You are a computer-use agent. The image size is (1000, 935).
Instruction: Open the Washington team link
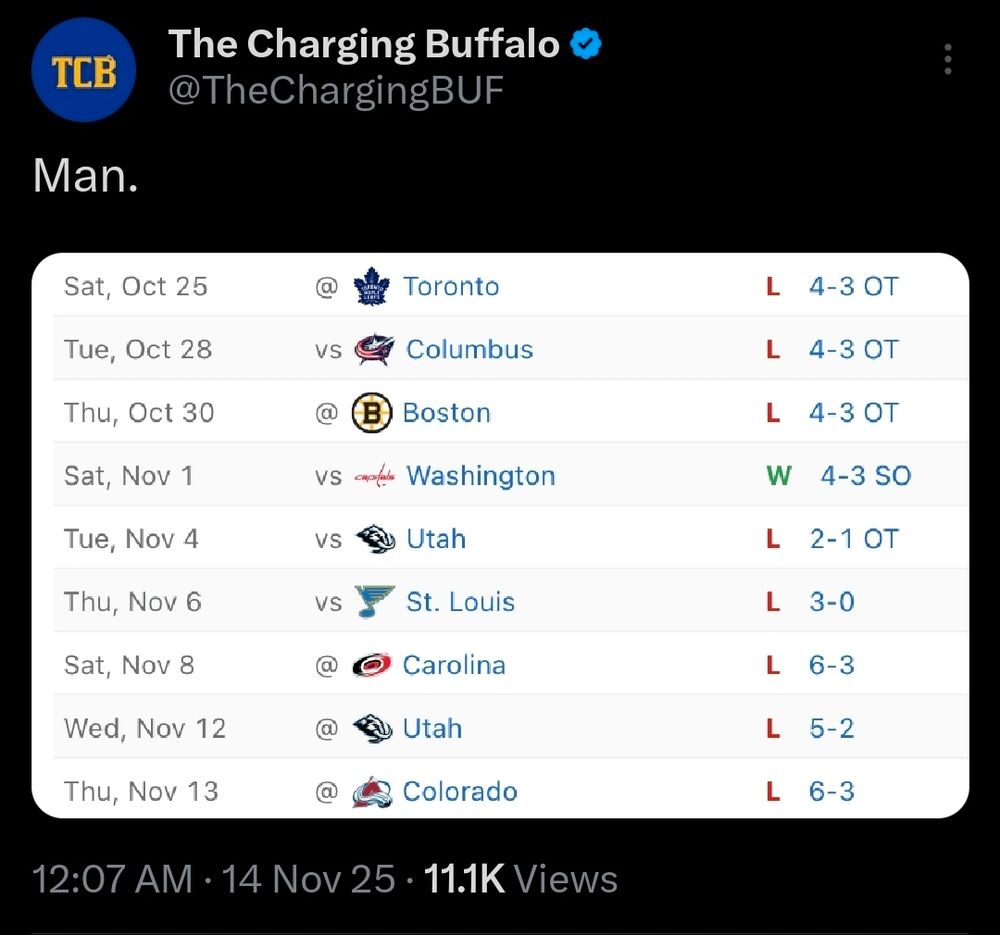pos(480,476)
